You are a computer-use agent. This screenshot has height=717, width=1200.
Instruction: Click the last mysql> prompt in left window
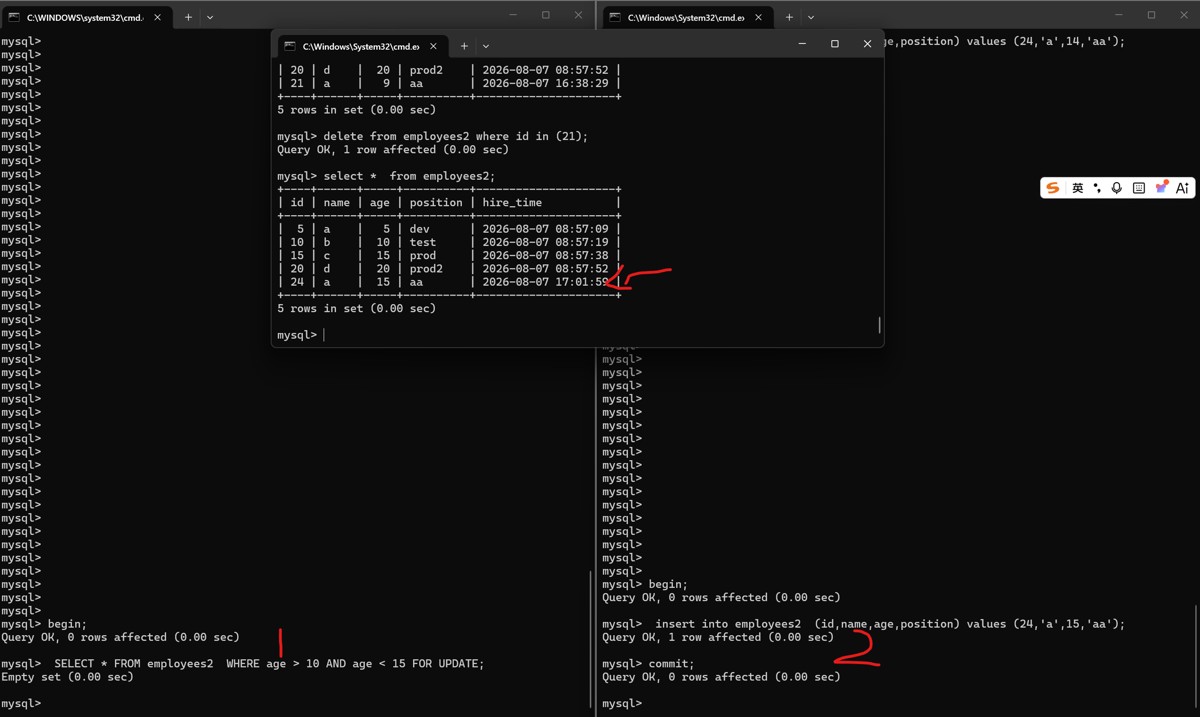pos(21,704)
